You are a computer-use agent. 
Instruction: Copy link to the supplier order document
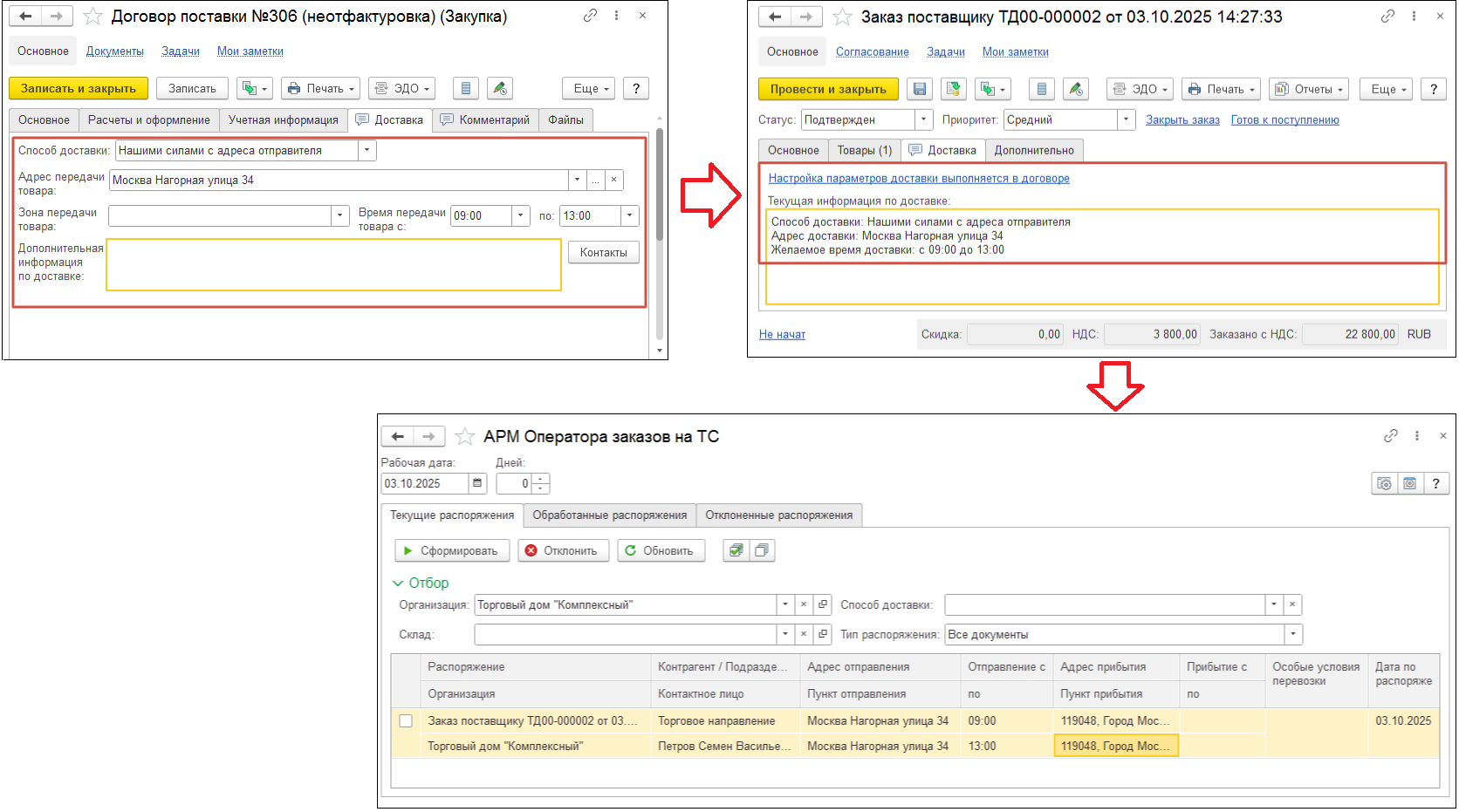point(1387,17)
